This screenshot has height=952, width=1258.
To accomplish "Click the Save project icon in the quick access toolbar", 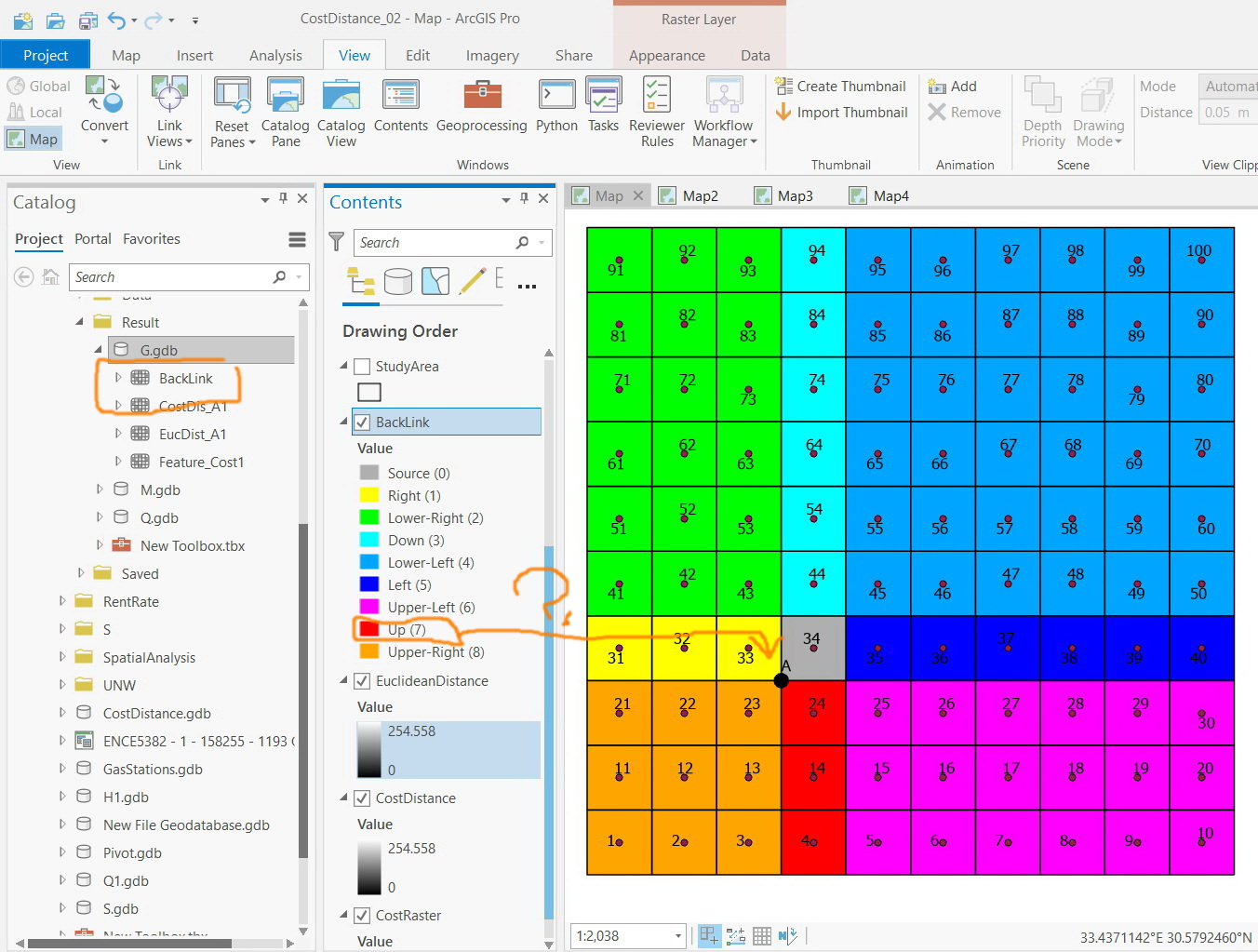I will point(88,20).
